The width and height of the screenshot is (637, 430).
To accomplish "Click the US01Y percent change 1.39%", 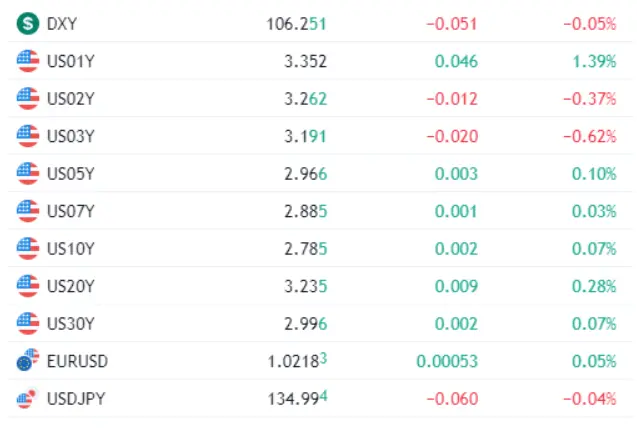I will tap(594, 61).
